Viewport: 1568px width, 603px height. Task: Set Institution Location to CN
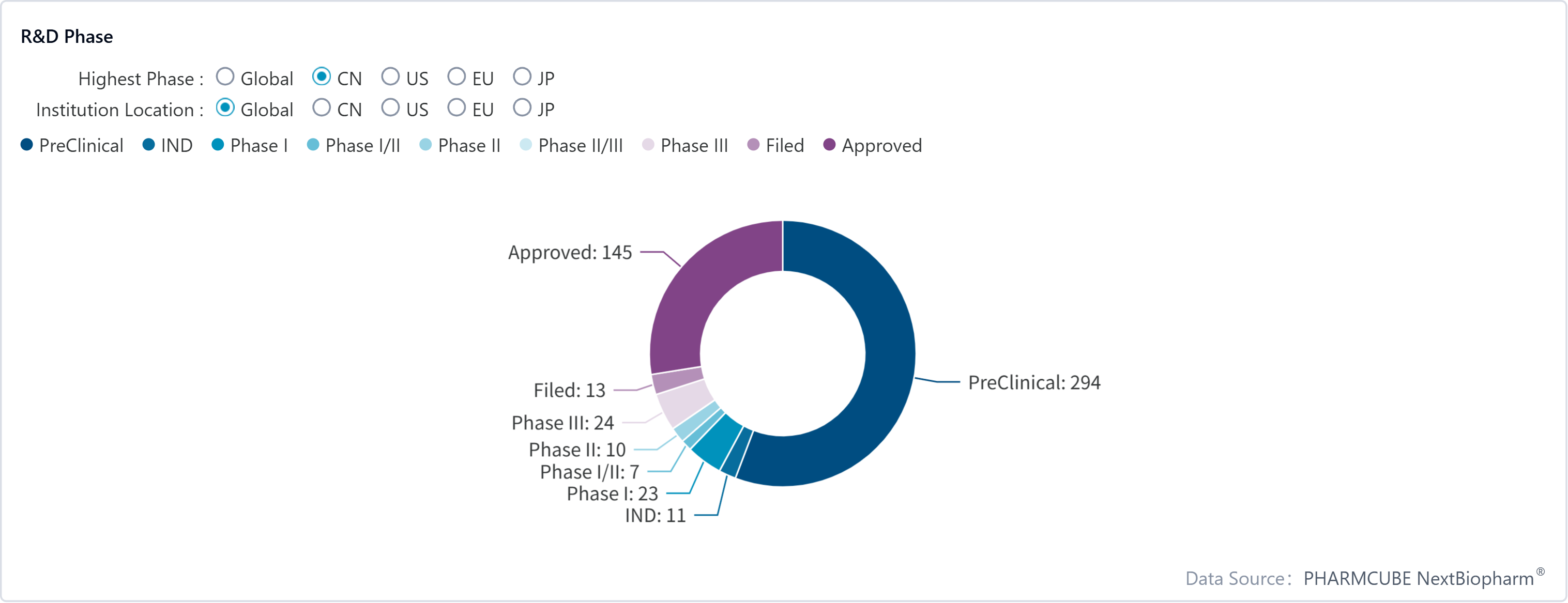(x=322, y=109)
